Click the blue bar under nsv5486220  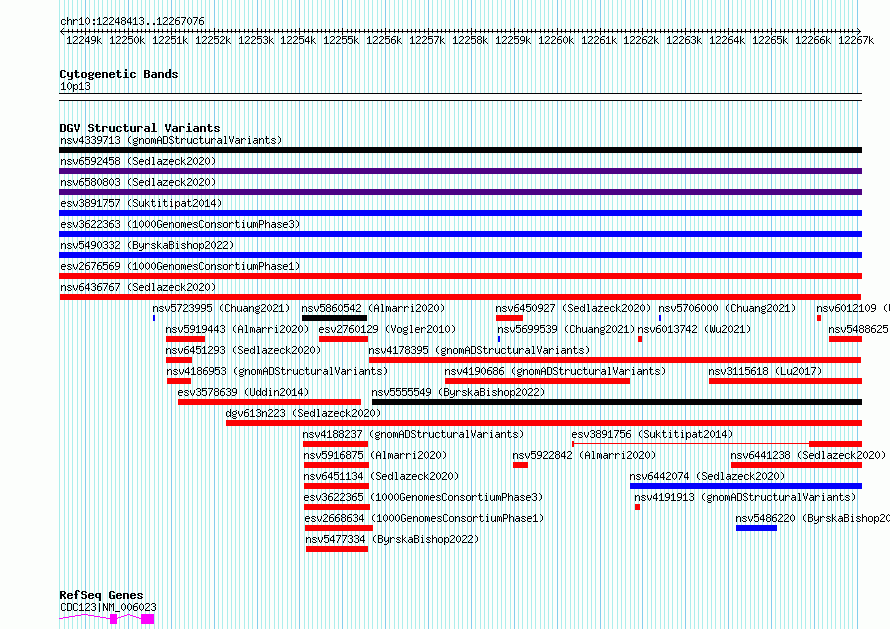757,529
